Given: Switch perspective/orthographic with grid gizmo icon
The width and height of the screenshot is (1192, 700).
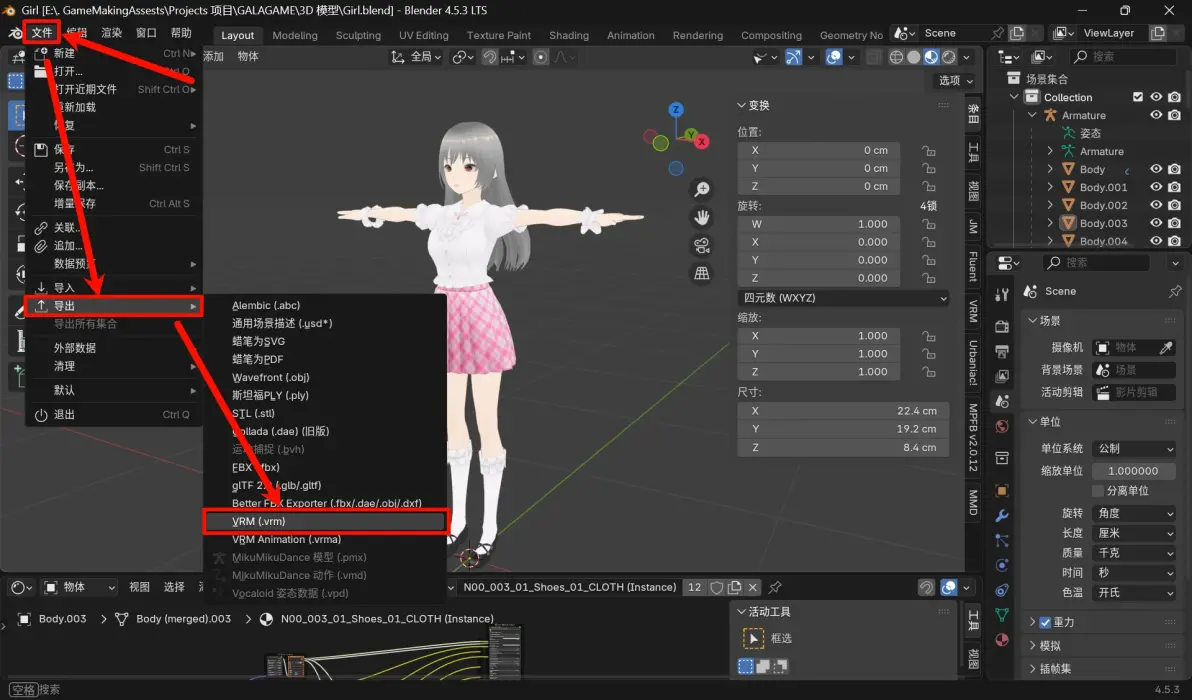Looking at the screenshot, I should pyautogui.click(x=702, y=274).
